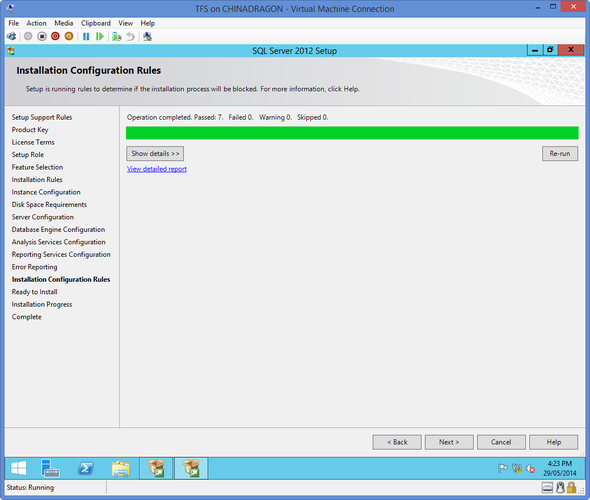The height and width of the screenshot is (500, 590).
Task: Click the Re-run button
Action: (560, 153)
